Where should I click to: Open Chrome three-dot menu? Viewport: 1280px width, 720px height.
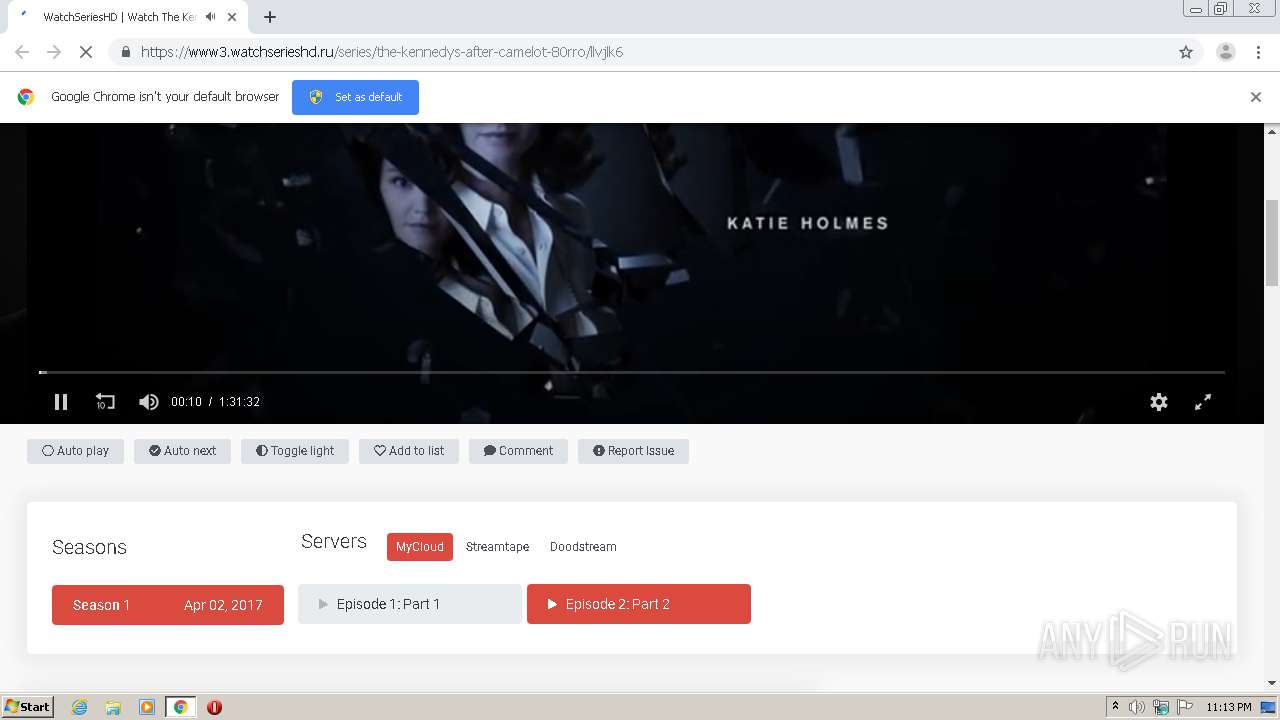1258,52
